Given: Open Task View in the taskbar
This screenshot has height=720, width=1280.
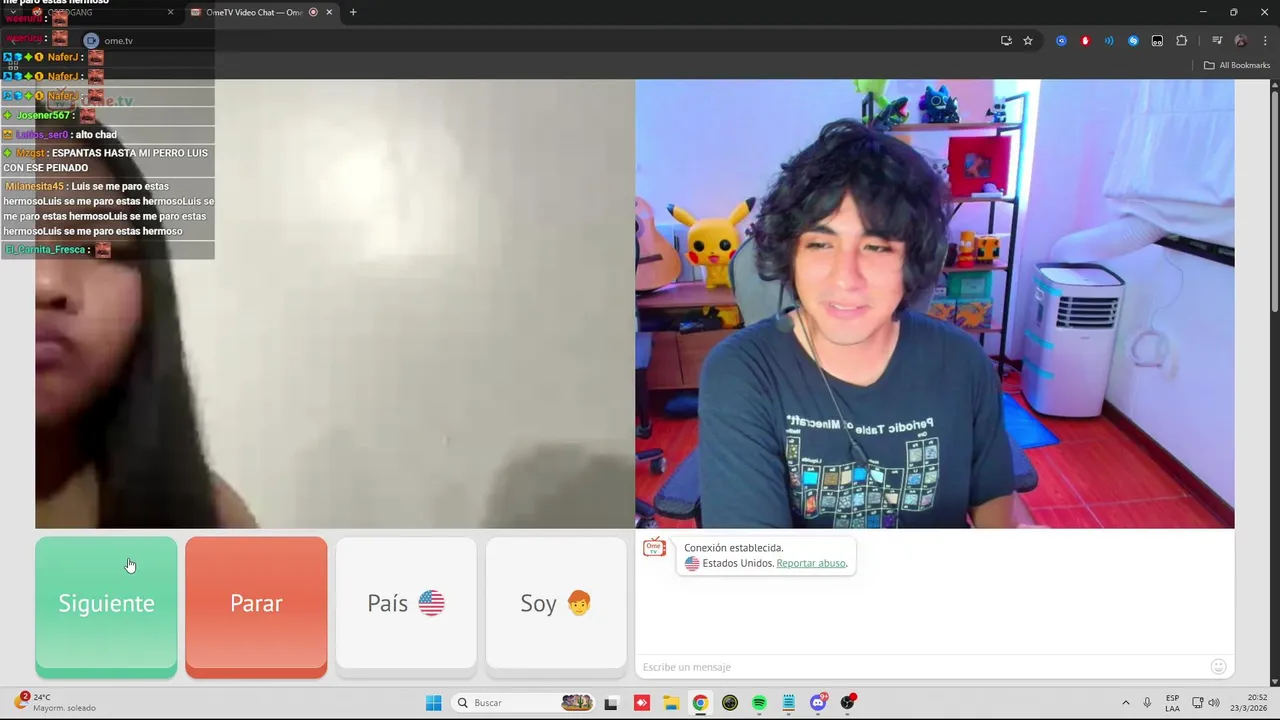Looking at the screenshot, I should (611, 703).
